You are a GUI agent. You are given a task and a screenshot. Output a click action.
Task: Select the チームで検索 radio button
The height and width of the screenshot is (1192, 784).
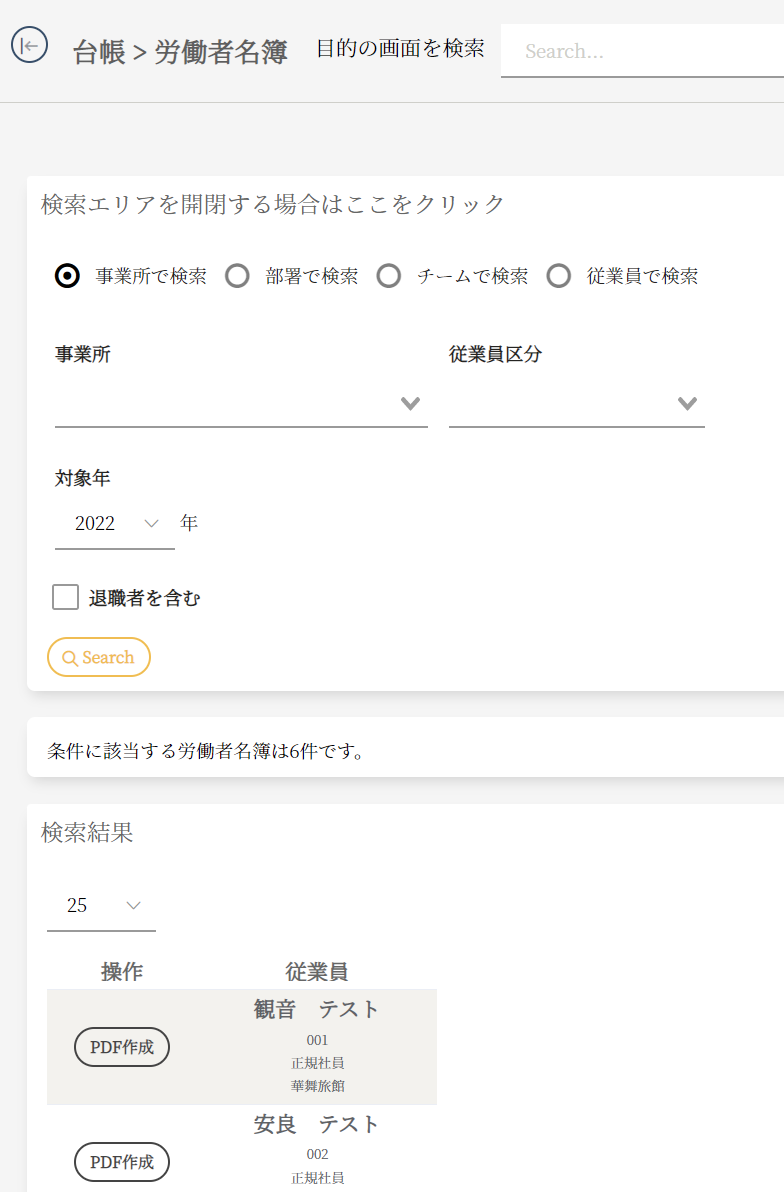[389, 276]
